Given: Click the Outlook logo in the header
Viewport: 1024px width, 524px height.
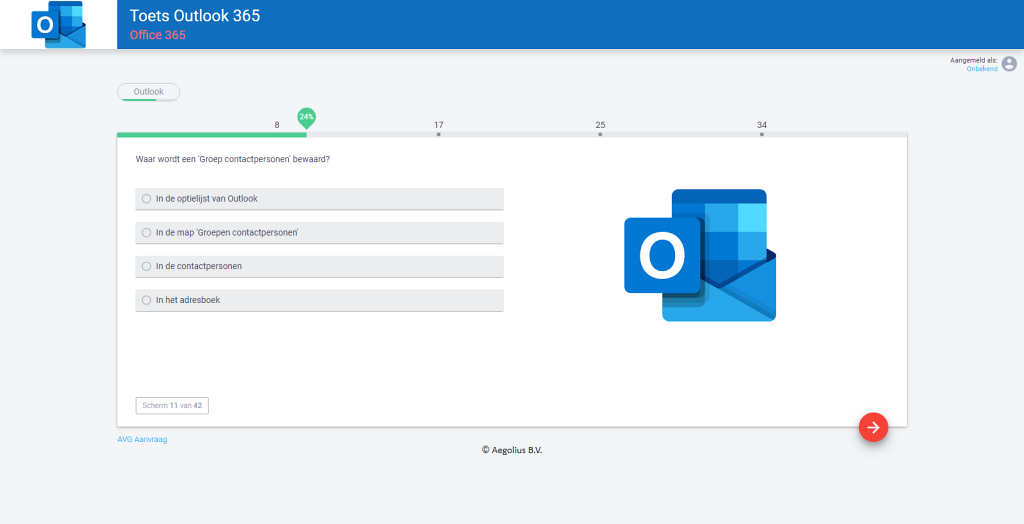Looking at the screenshot, I should [x=58, y=24].
